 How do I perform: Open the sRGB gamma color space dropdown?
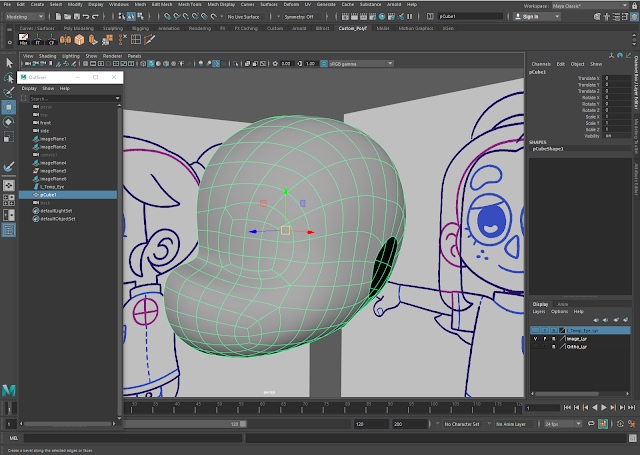(x=361, y=64)
